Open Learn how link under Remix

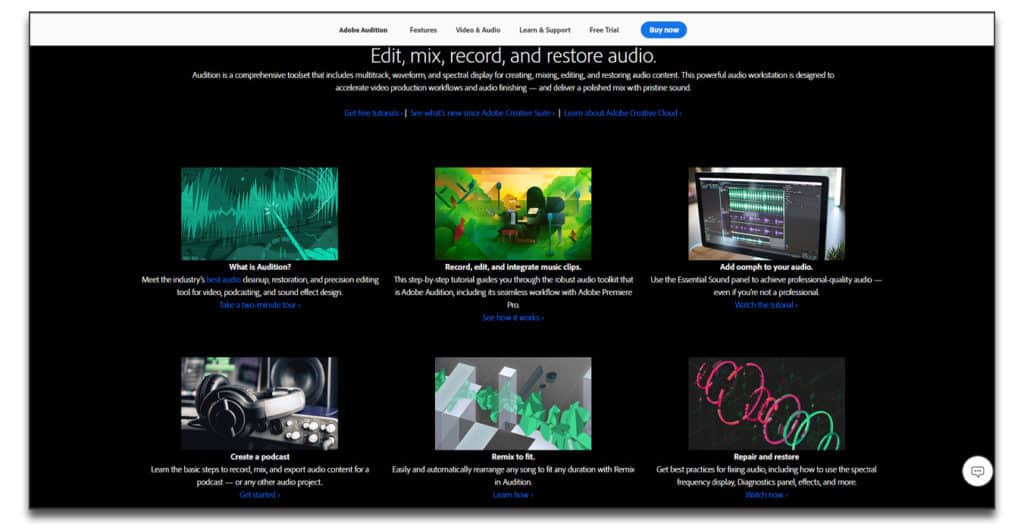(x=513, y=494)
